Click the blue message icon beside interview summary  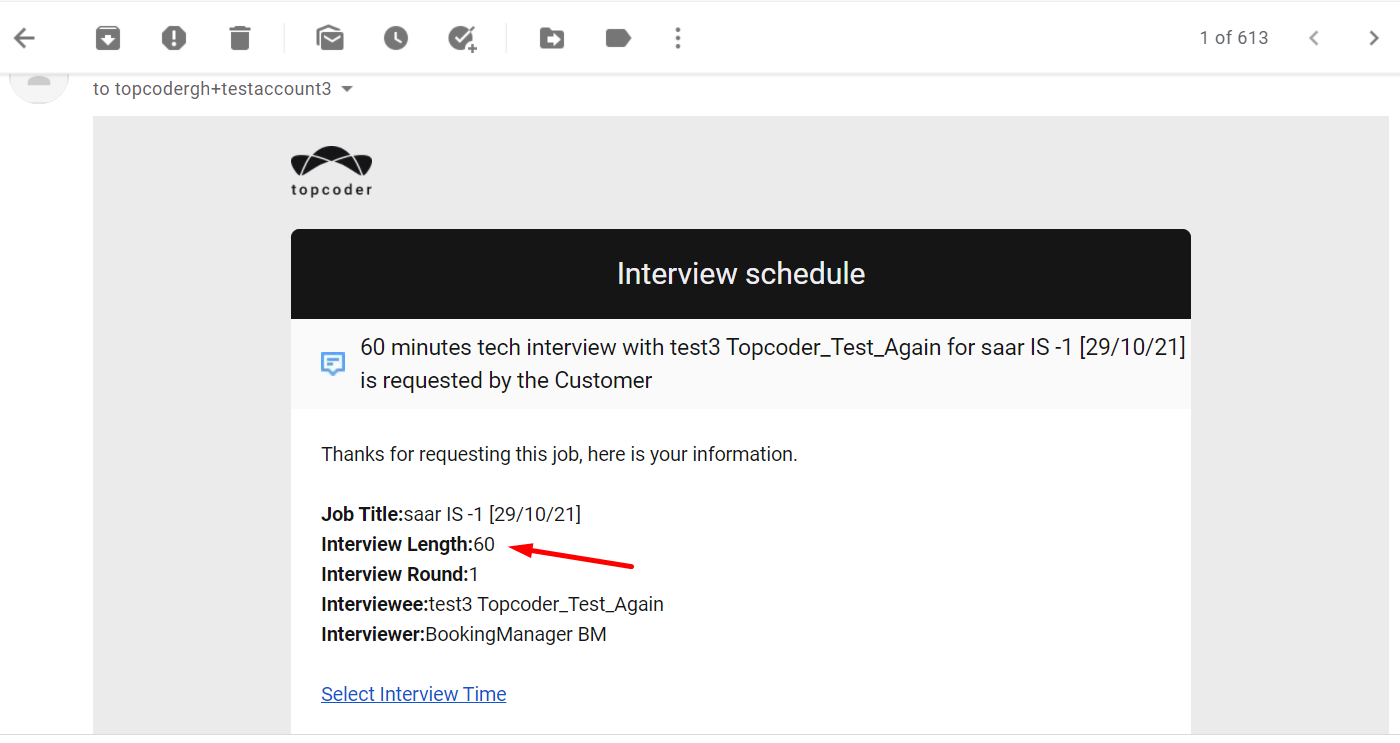(333, 363)
